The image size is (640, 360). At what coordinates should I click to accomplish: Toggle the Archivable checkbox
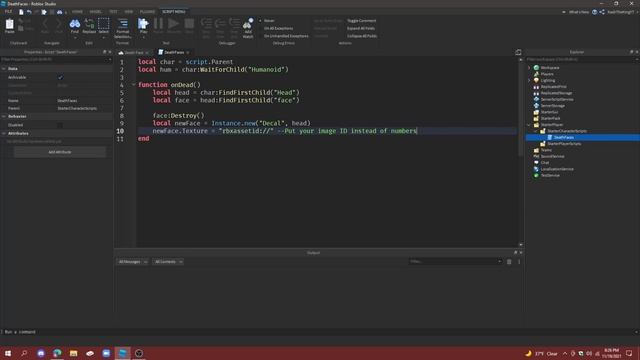pos(60,77)
